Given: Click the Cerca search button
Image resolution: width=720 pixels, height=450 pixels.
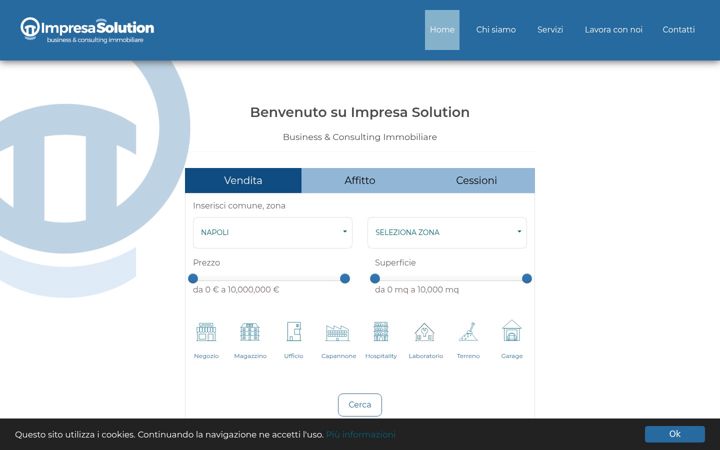Looking at the screenshot, I should pos(360,405).
